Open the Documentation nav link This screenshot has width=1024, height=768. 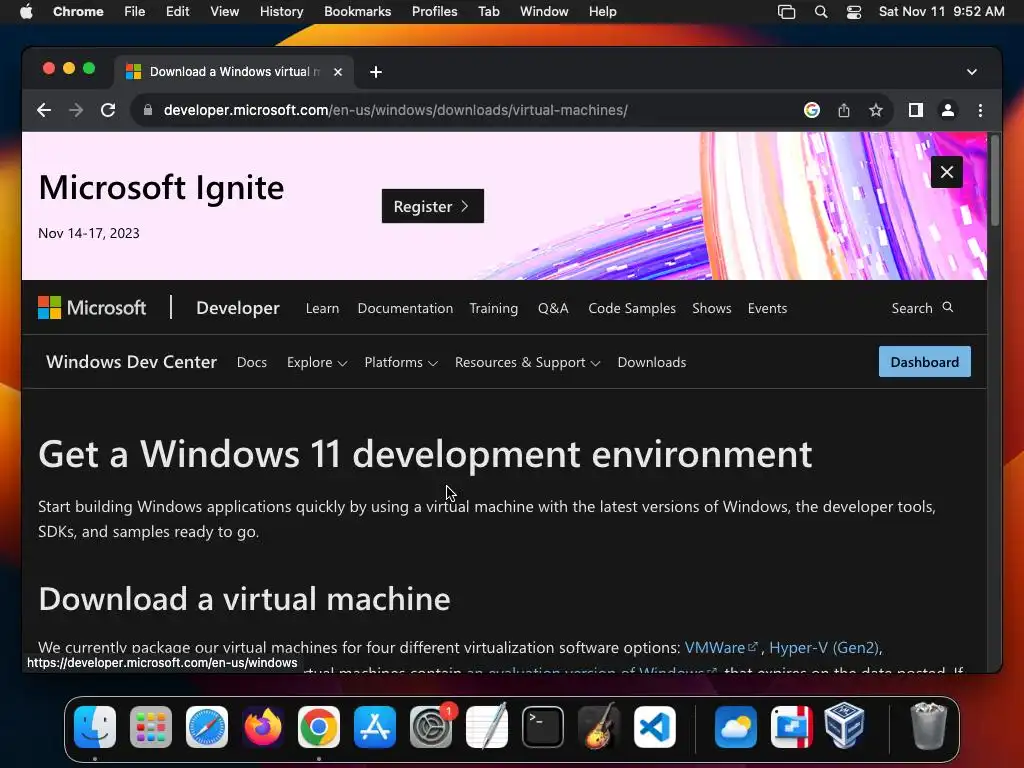405,308
